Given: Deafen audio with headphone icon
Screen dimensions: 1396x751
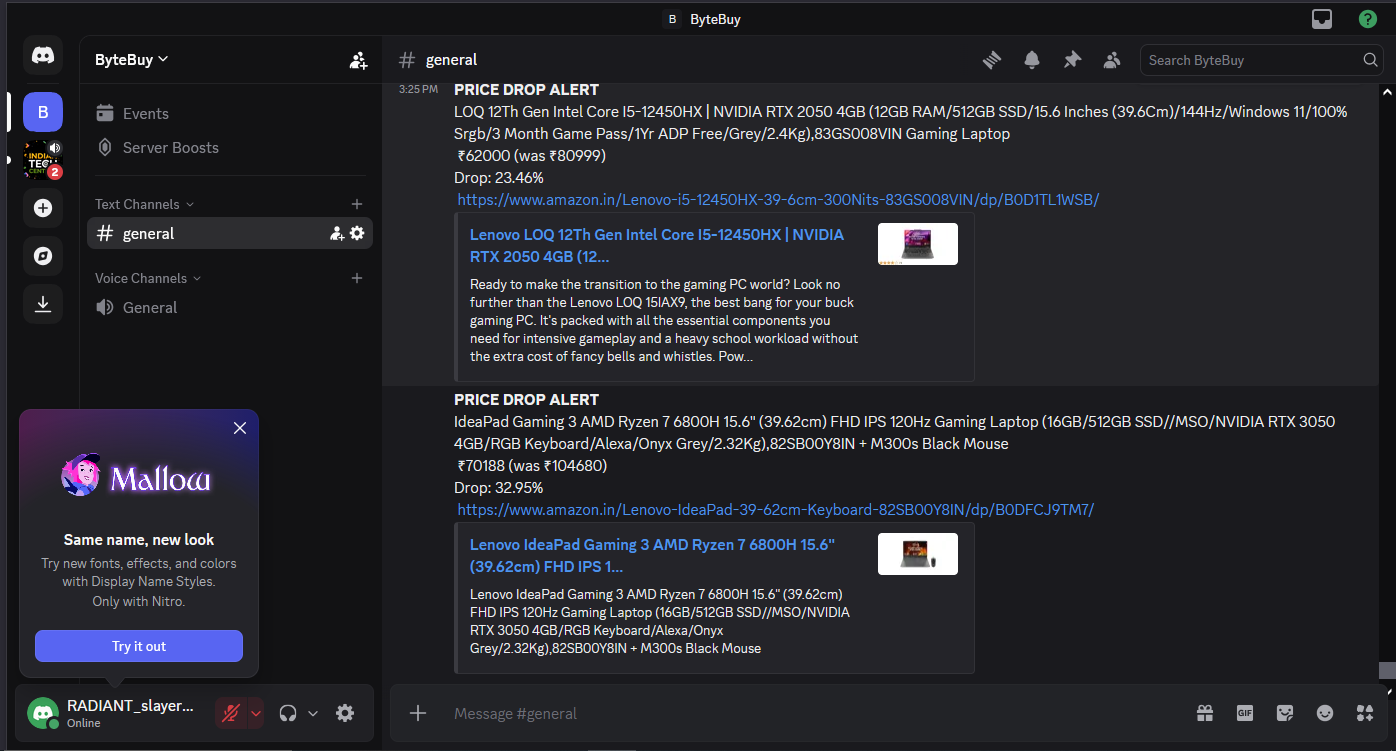Looking at the screenshot, I should click(288, 712).
